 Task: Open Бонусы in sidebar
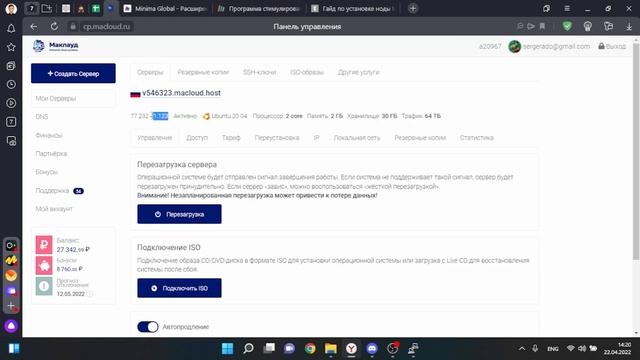47,172
